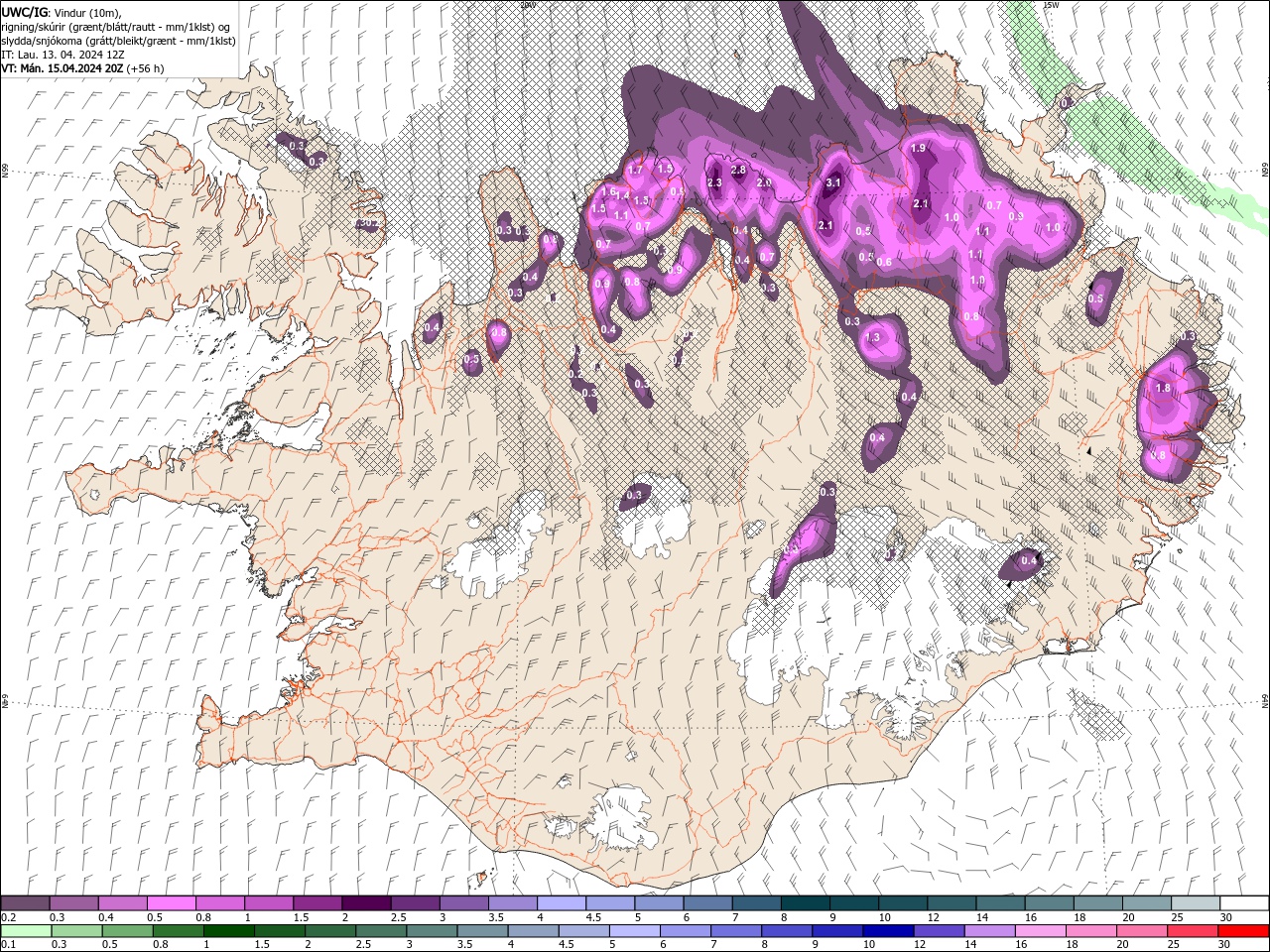Click the '30' label in the top legend row
The image size is (1270, 952).
tap(1226, 917)
